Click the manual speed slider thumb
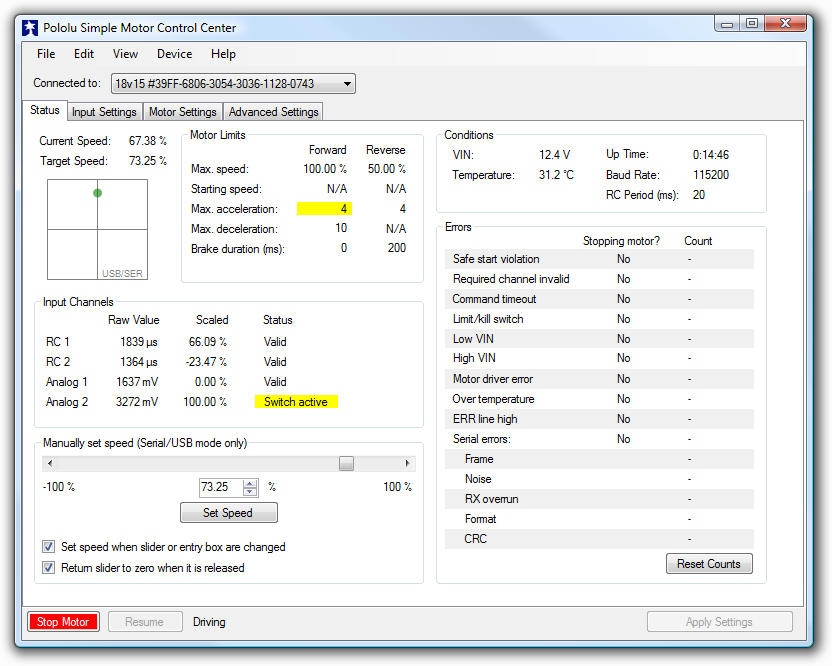 click(x=346, y=463)
